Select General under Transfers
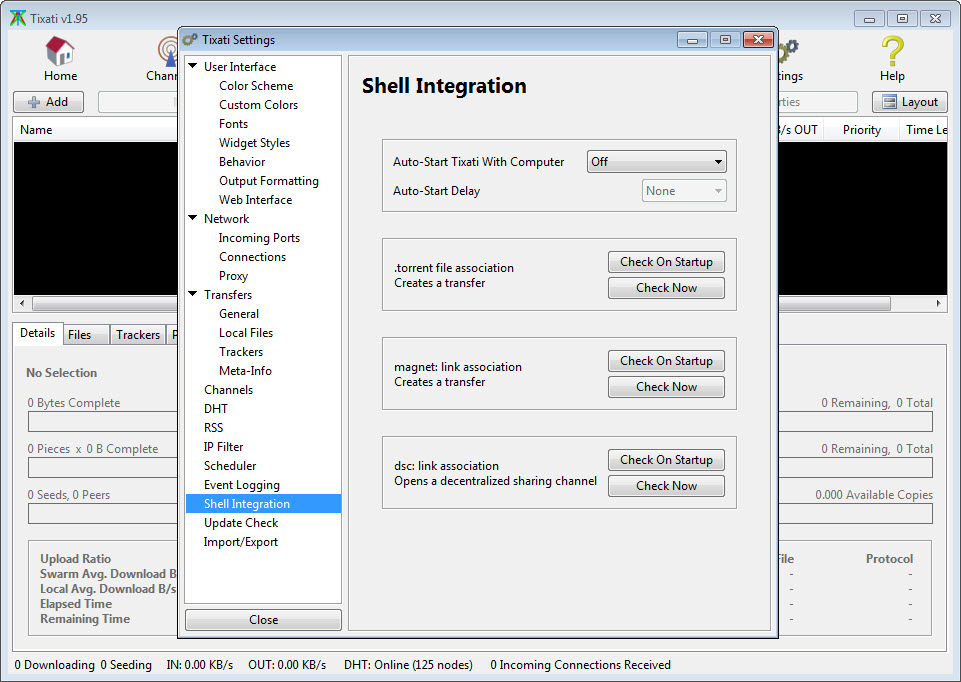This screenshot has height=682, width=961. tap(238, 314)
